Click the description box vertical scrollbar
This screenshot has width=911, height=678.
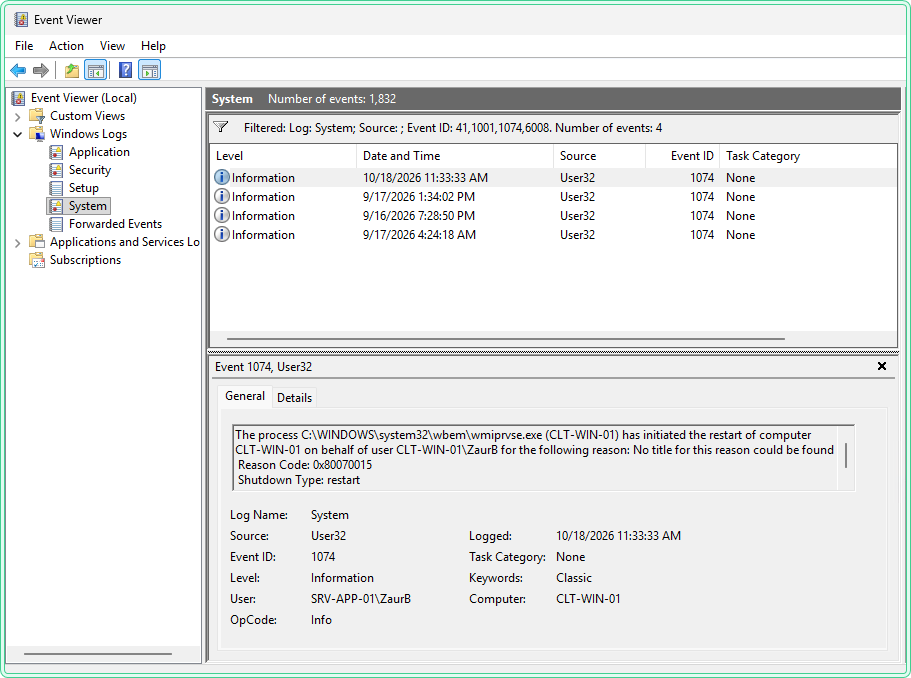846,455
